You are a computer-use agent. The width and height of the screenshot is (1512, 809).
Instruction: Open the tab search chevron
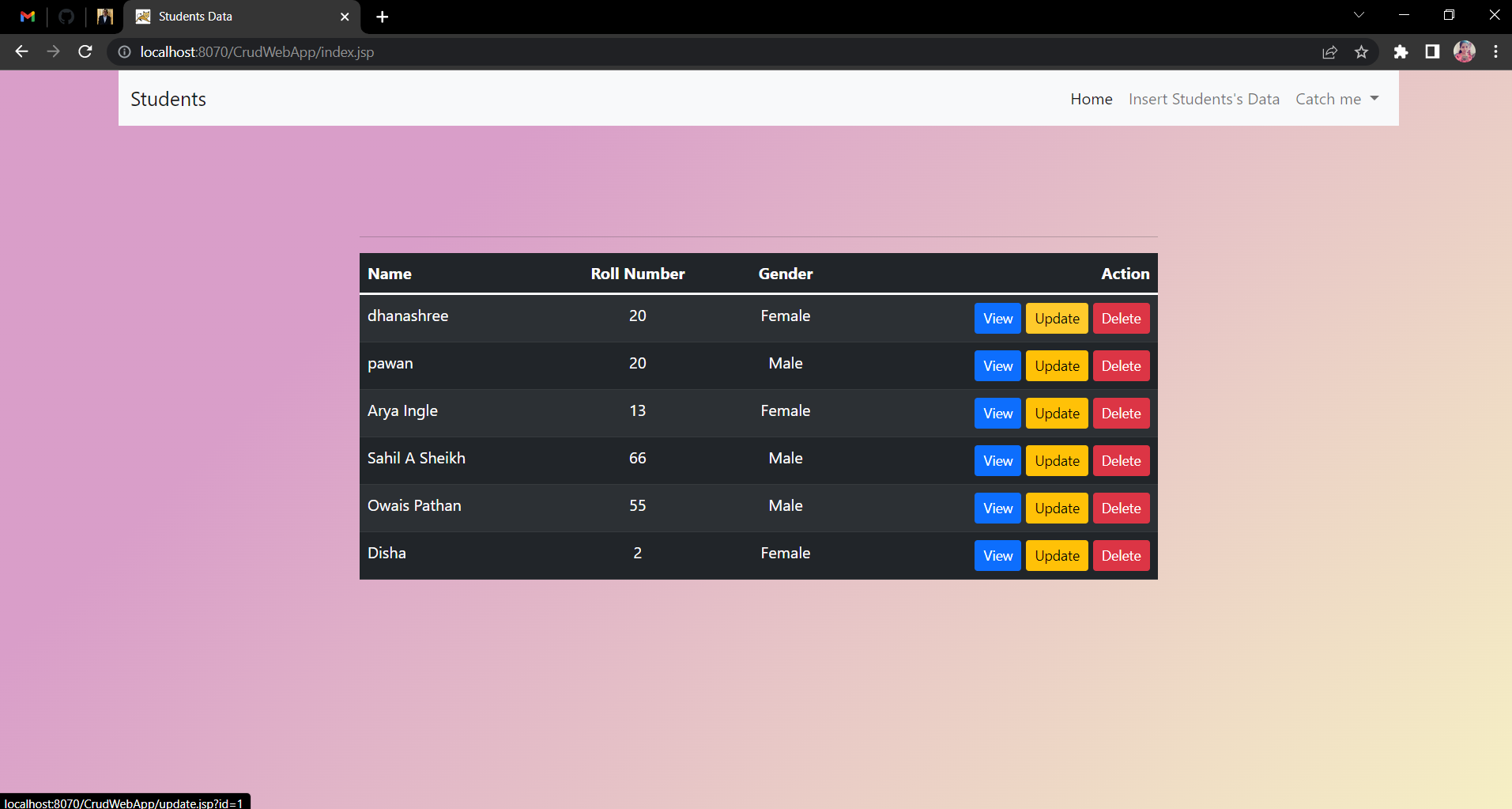point(1359,15)
